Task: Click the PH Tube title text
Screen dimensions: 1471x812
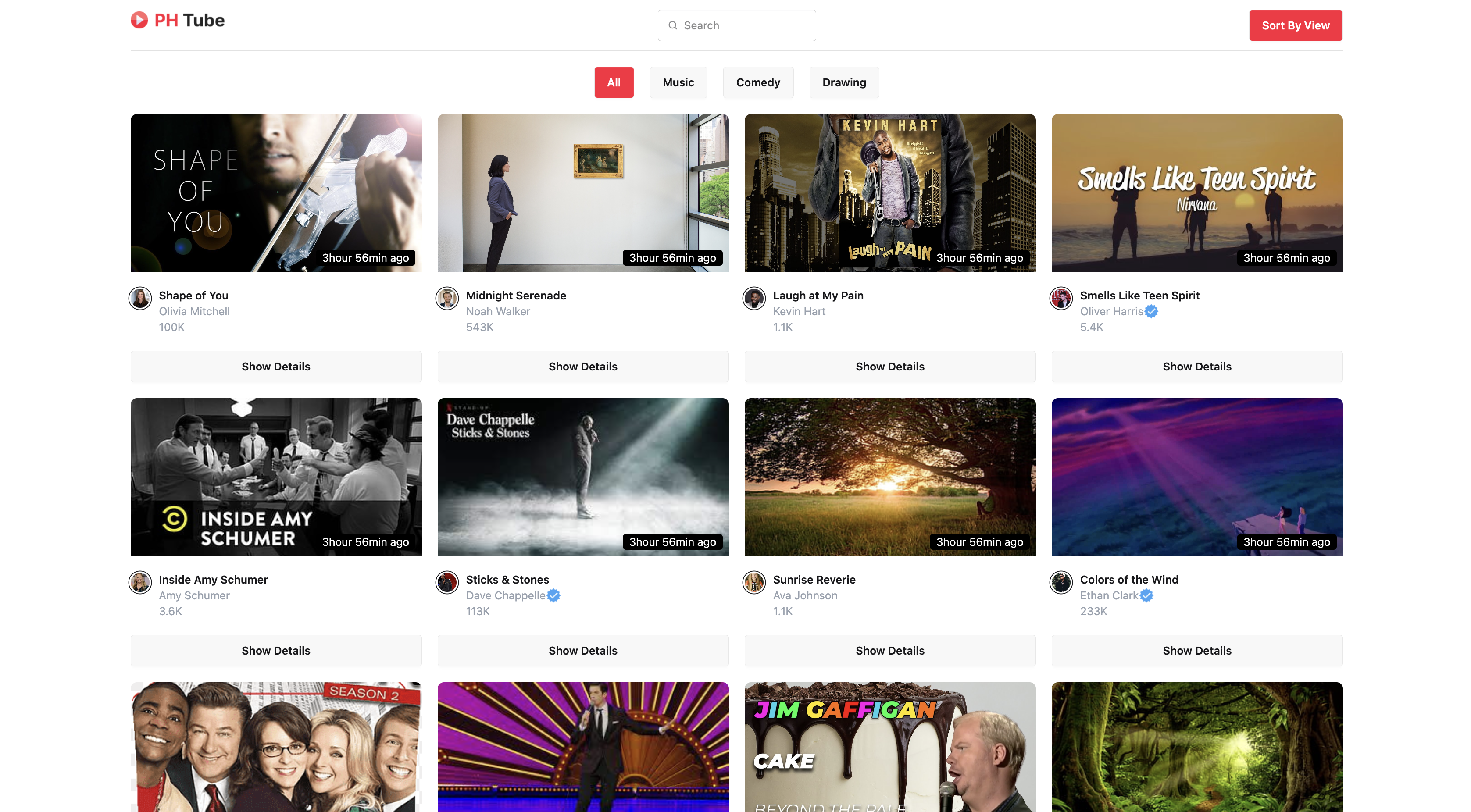Action: pos(189,21)
